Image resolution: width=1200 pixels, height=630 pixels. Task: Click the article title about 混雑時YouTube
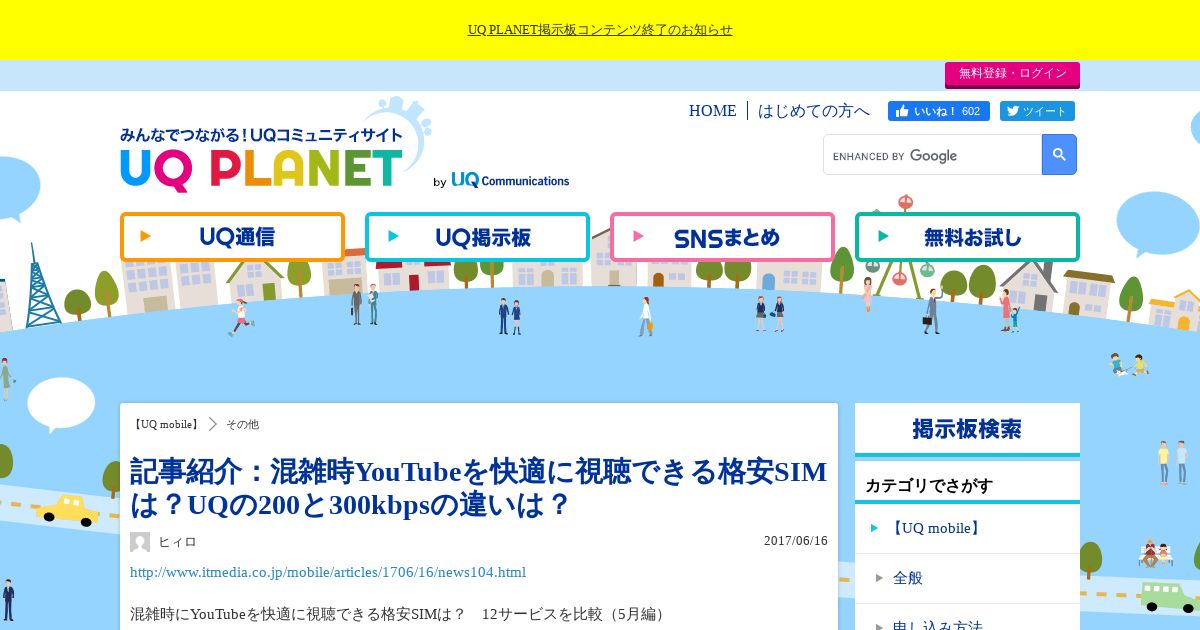(479, 488)
